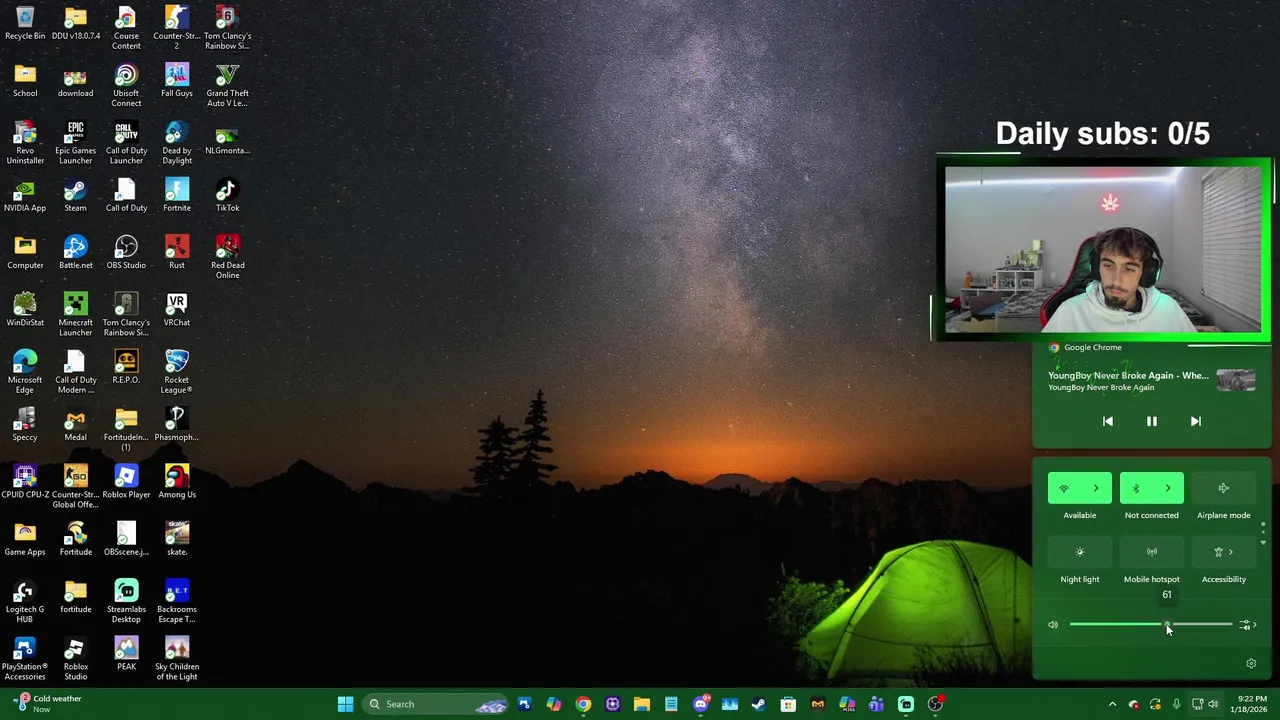Select the Dead by Daylight desktop icon
The width and height of the screenshot is (1280, 720).
tap(177, 143)
